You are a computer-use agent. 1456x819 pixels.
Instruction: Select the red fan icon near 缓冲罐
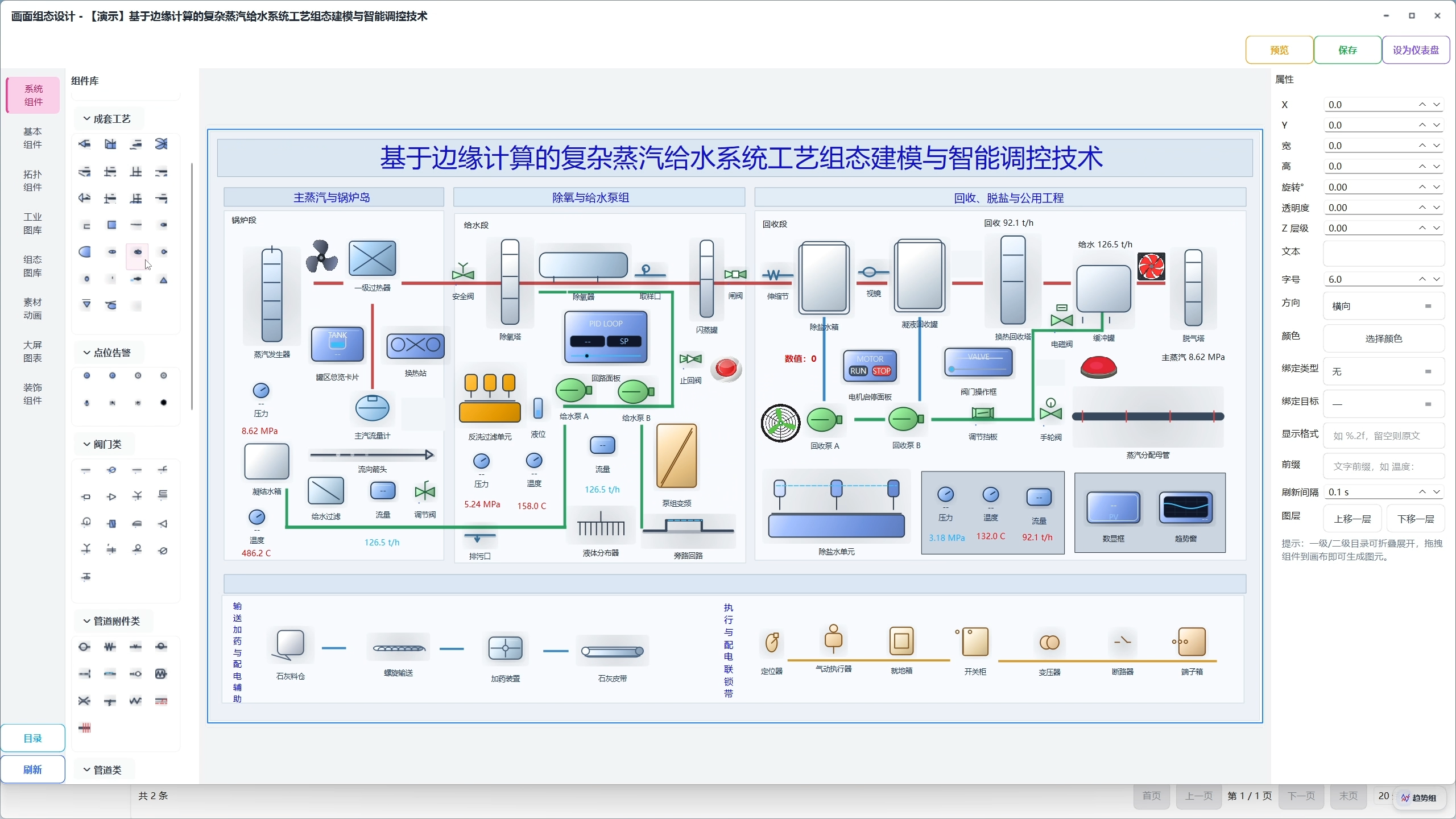(x=1151, y=267)
